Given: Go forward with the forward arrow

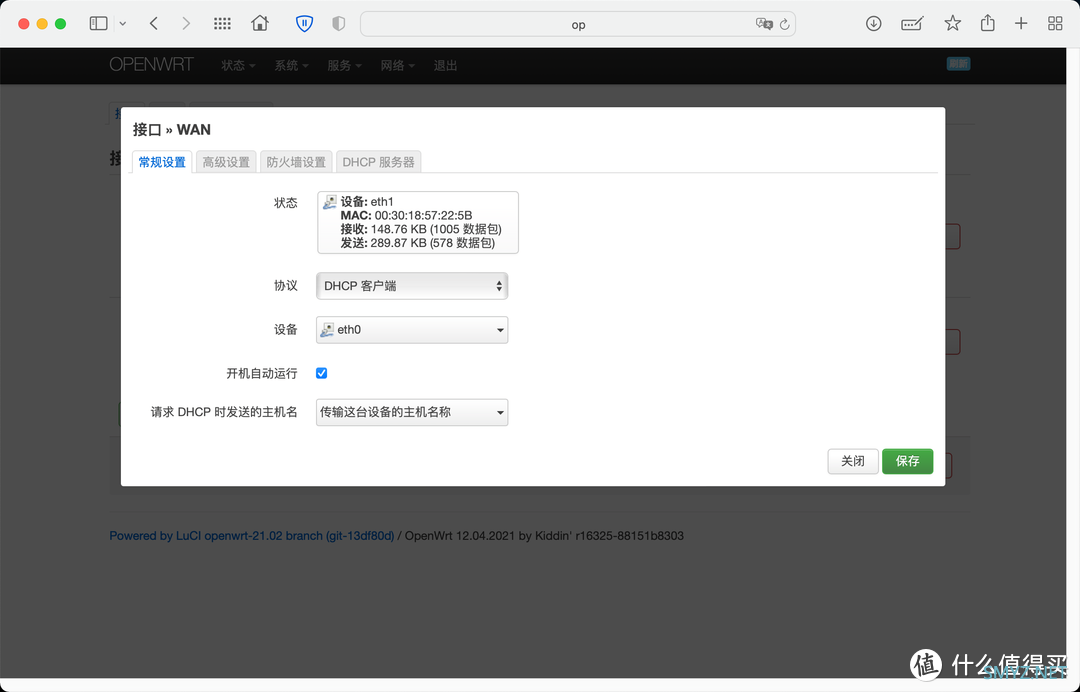Looking at the screenshot, I should pos(186,23).
